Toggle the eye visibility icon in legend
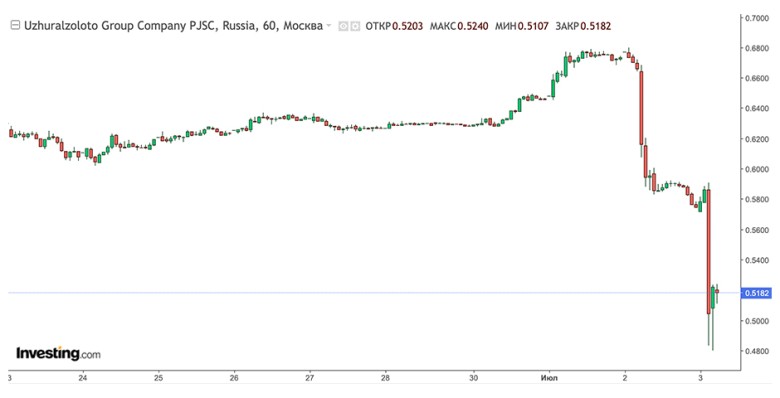 click(x=343, y=26)
